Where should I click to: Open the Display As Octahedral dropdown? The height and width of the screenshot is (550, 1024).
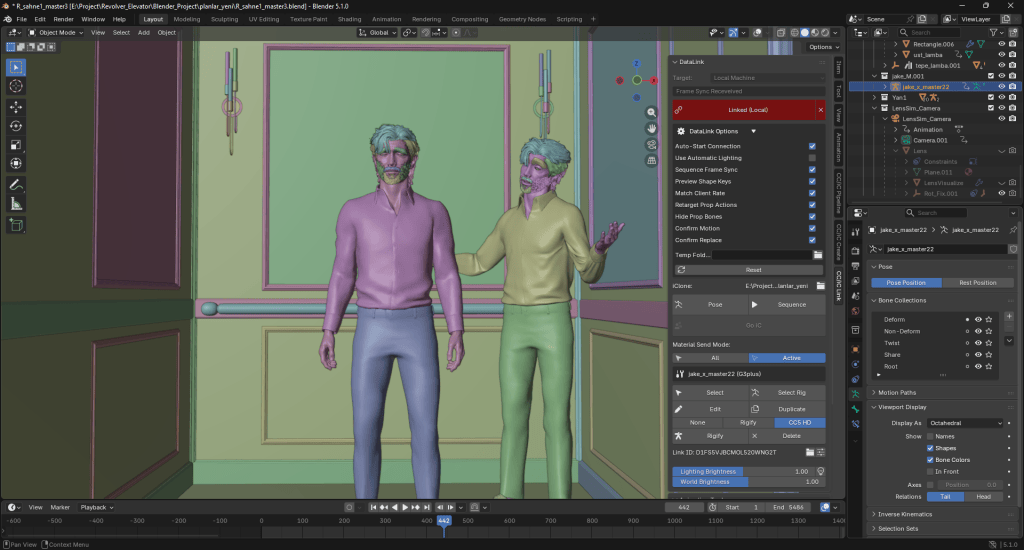(964, 423)
